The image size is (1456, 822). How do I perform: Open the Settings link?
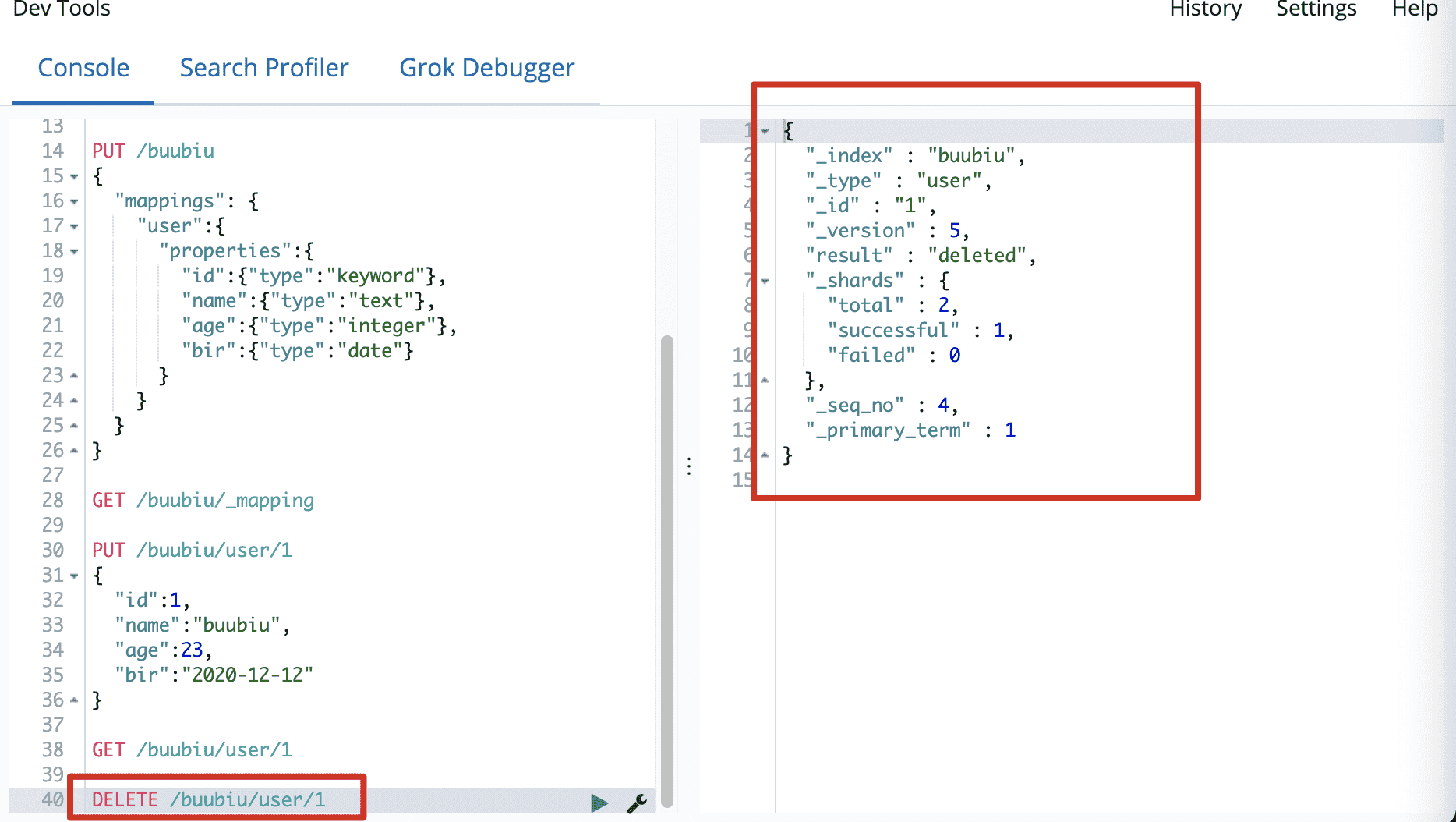tap(1316, 9)
